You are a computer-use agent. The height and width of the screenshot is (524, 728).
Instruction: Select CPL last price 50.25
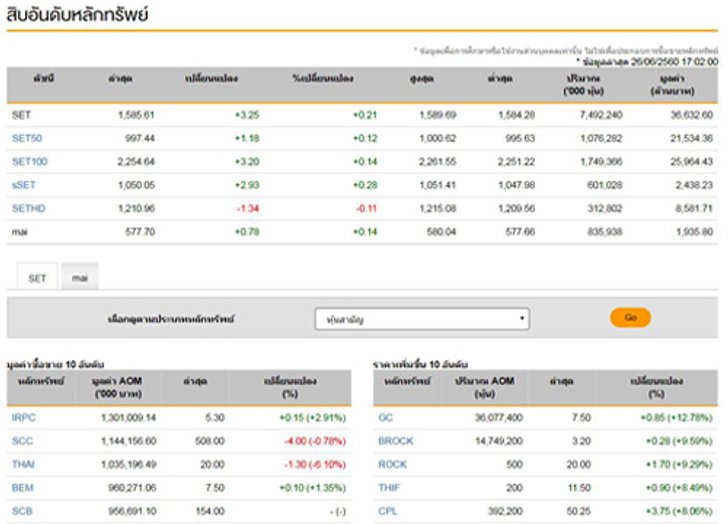pos(578,511)
